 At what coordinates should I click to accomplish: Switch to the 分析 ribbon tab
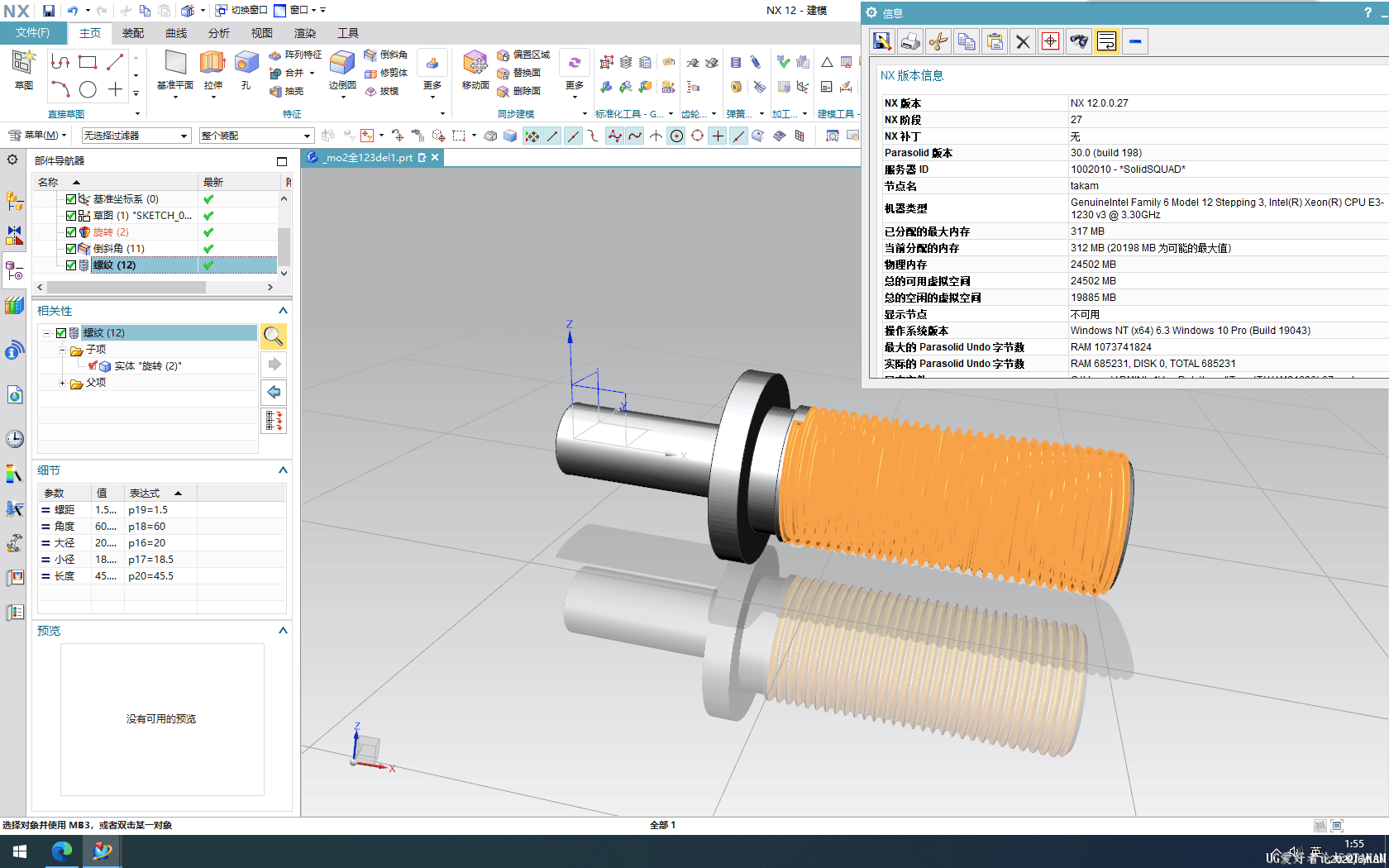[219, 33]
